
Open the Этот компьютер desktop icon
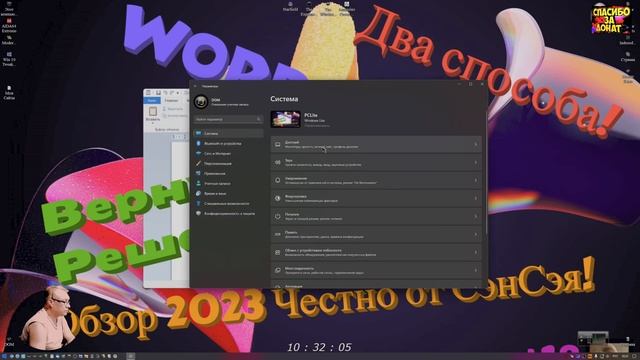[x=9, y=9]
